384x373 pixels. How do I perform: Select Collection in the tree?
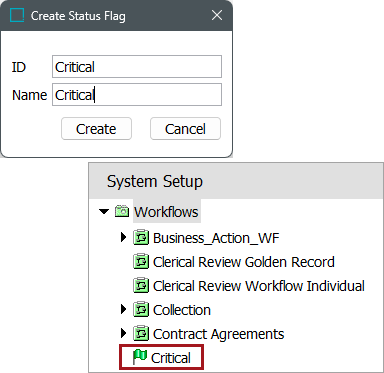coord(182,310)
